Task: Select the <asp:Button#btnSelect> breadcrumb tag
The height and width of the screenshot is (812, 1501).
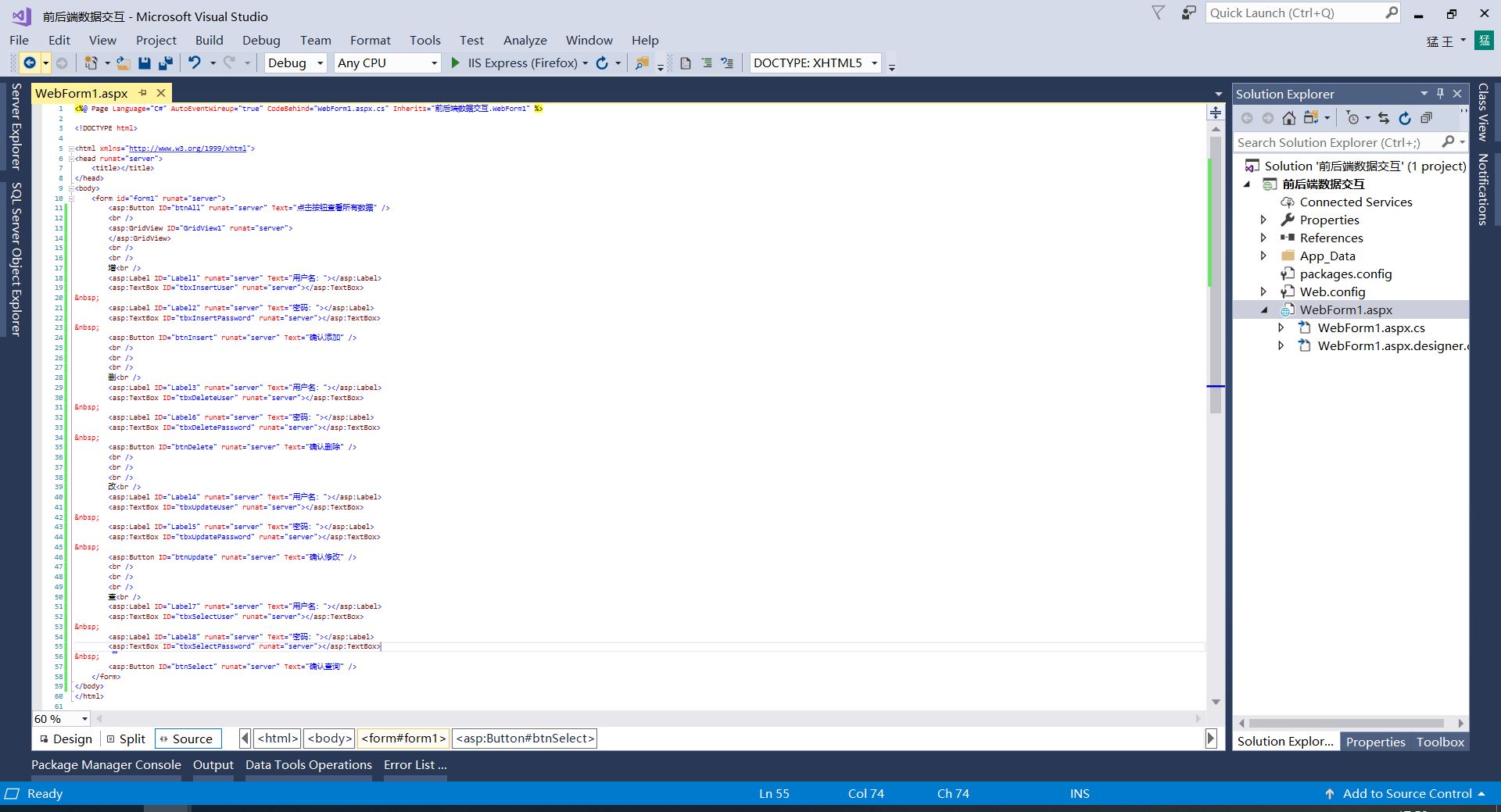Action: coord(525,739)
